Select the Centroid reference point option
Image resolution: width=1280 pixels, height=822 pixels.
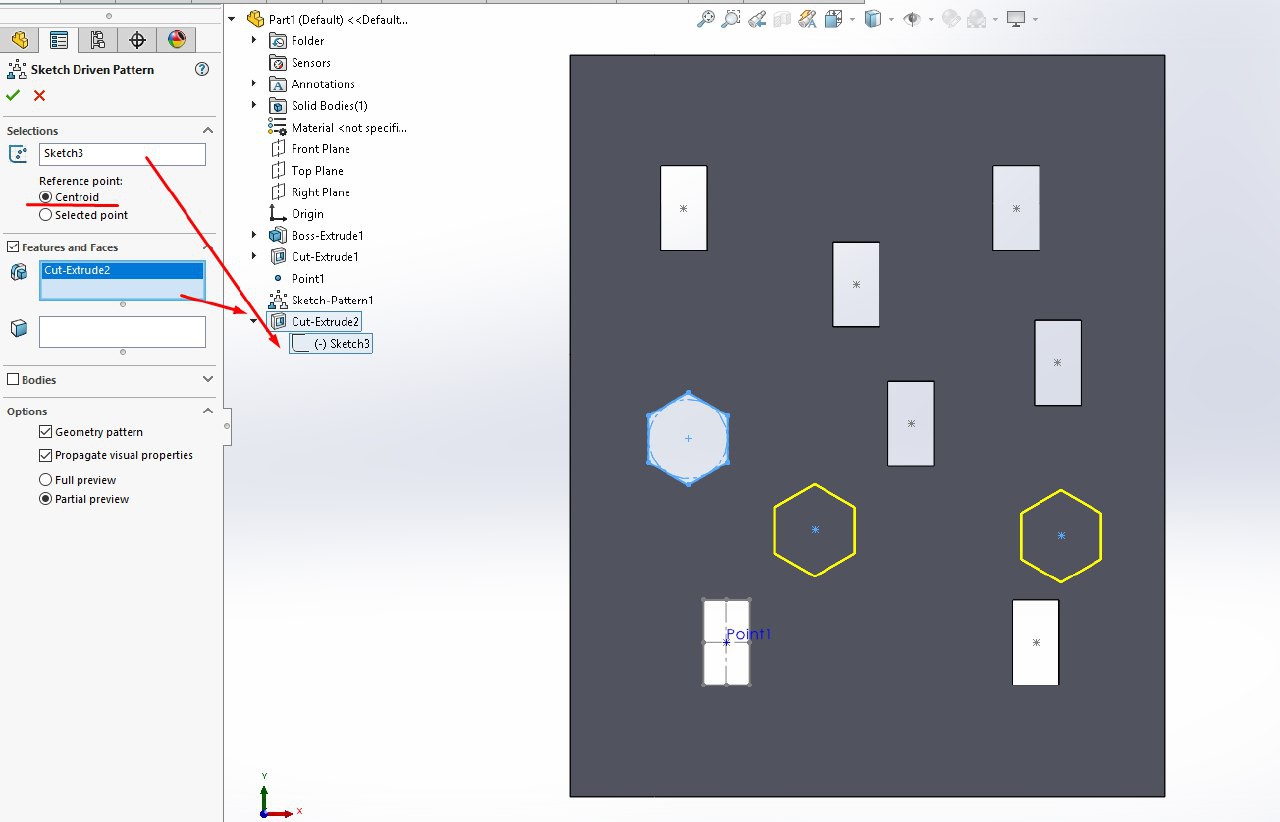pyautogui.click(x=45, y=197)
